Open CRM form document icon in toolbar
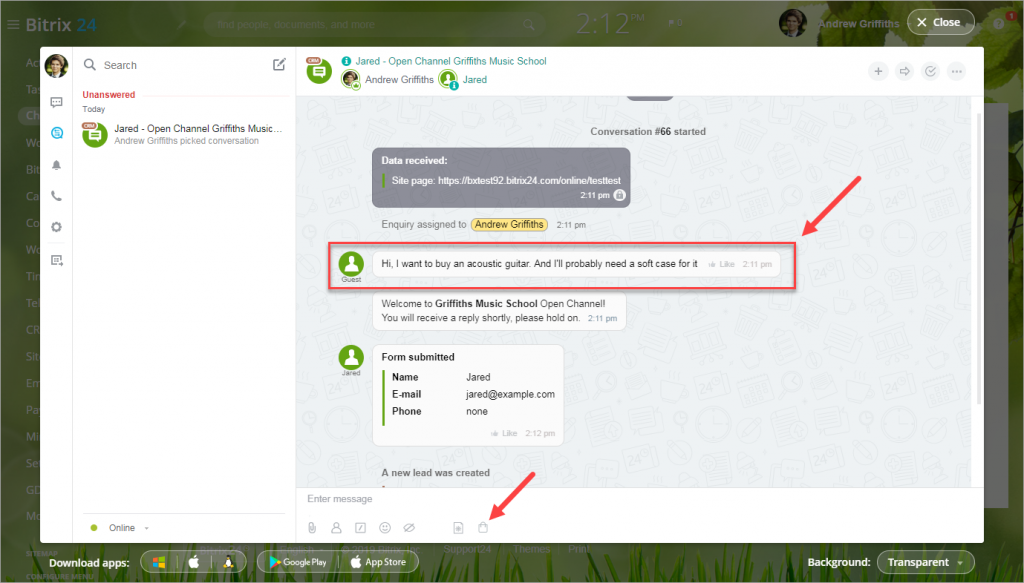 tap(458, 528)
